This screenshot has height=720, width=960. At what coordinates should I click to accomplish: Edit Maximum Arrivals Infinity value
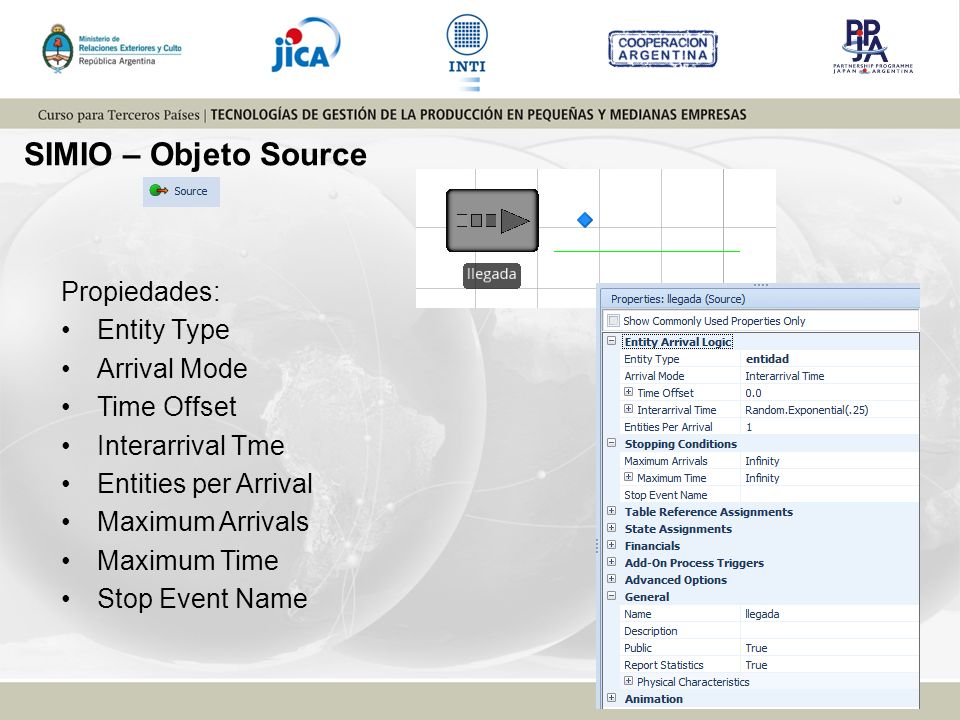coord(830,461)
